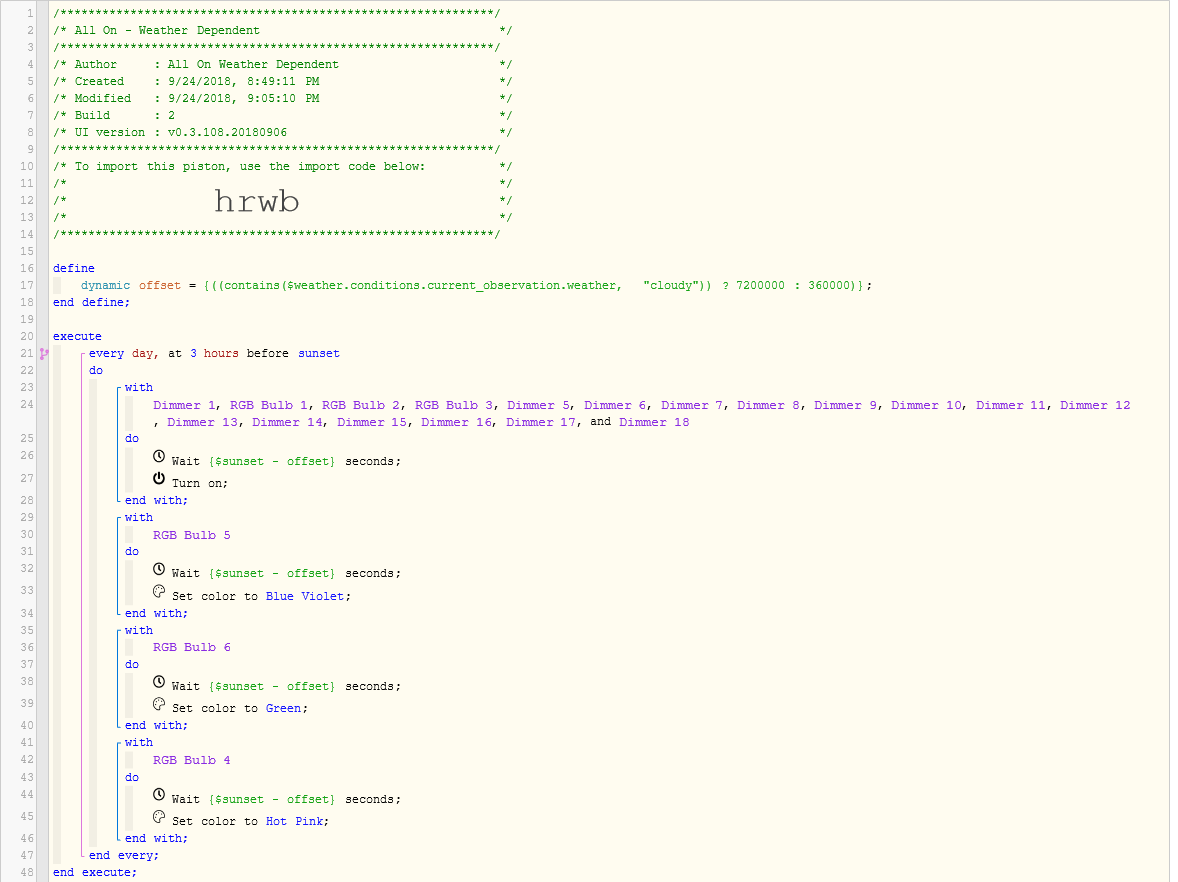Click the end with; statement on line 28
1178x882 pixels.
pos(156,500)
